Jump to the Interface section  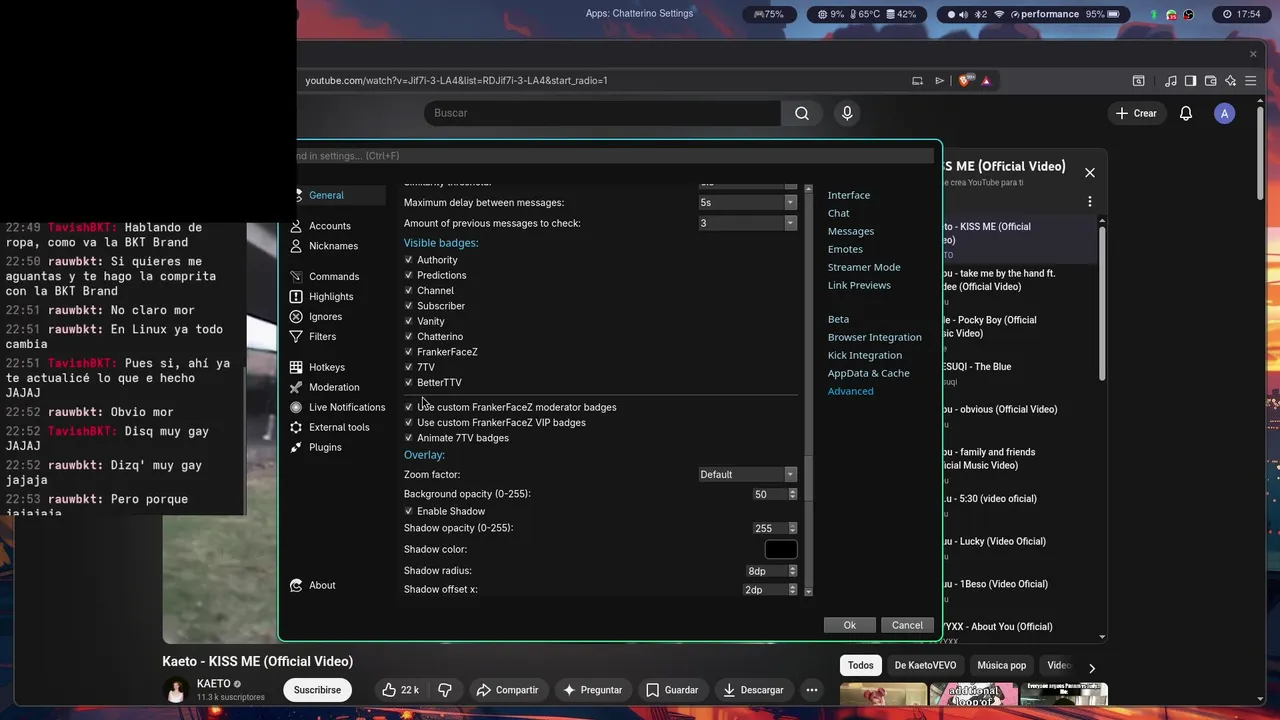point(849,195)
